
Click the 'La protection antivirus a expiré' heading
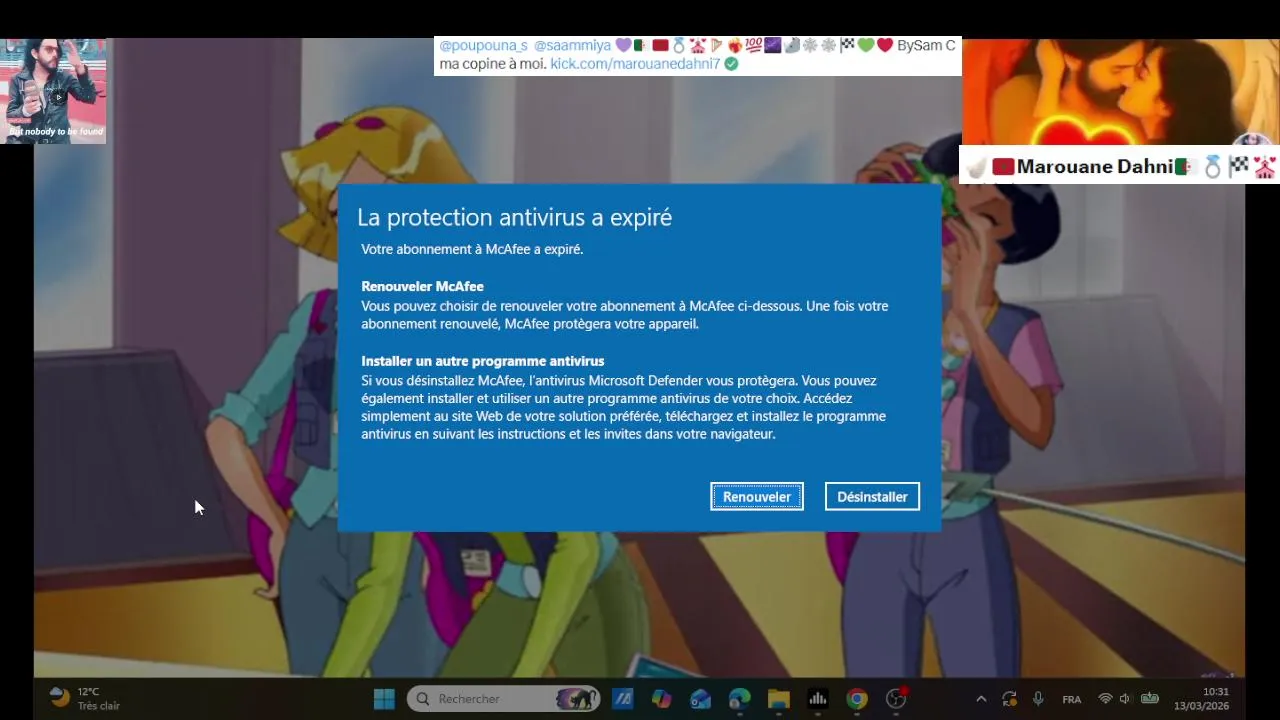[514, 217]
